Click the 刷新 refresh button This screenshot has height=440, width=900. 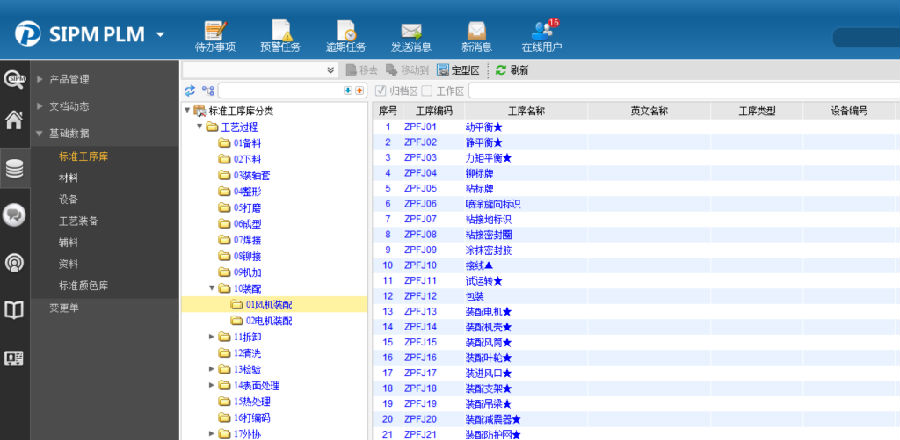point(512,70)
